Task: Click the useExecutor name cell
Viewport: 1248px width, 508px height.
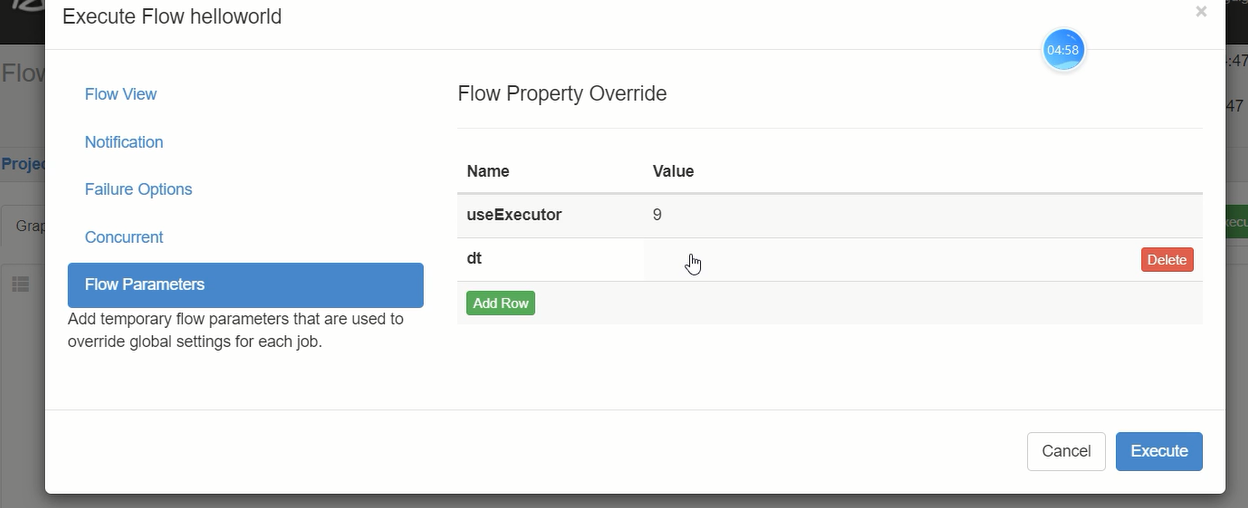Action: [514, 215]
